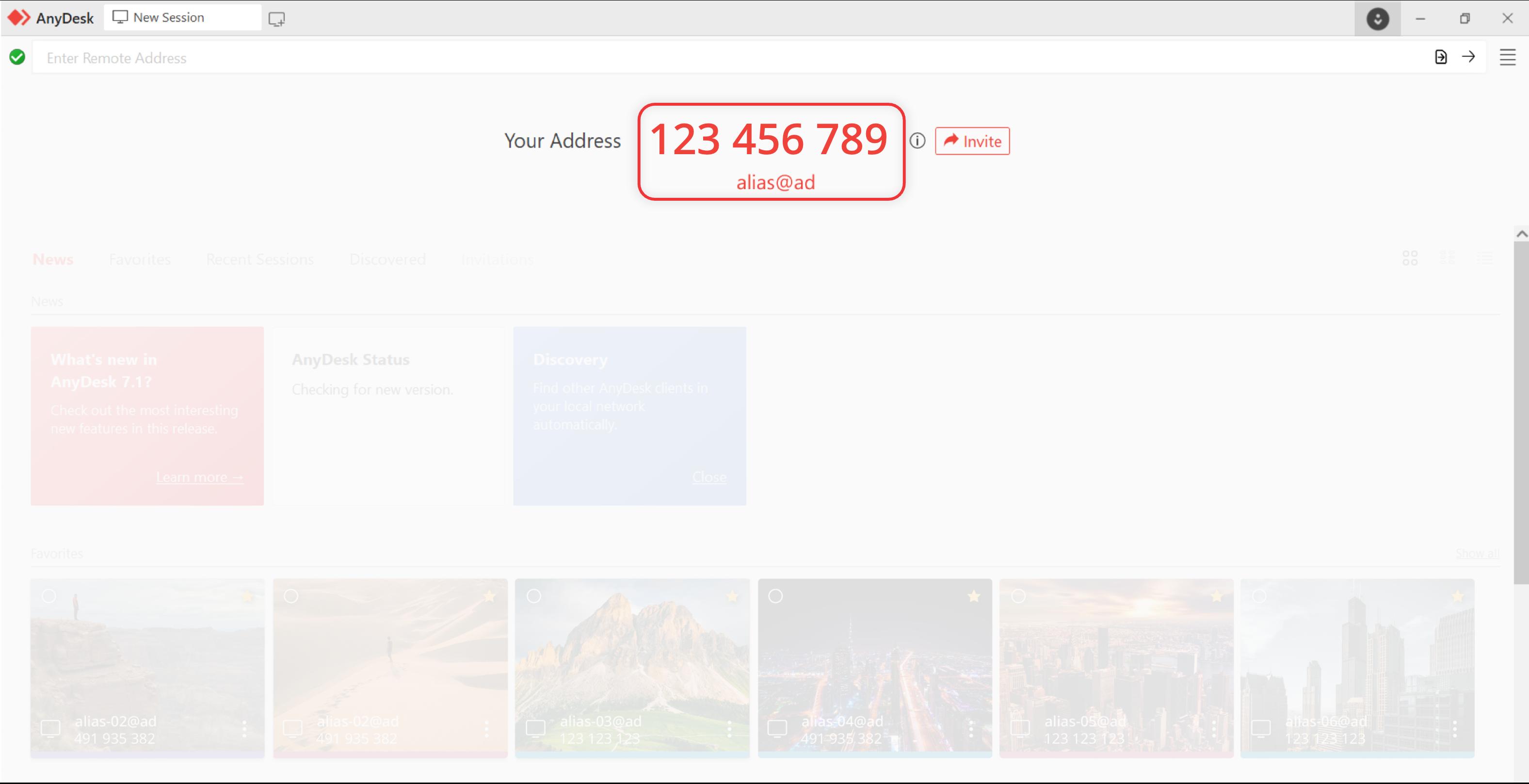Open three-dot menu on alias-03@ad tile
This screenshot has width=1529, height=784.
click(x=729, y=729)
